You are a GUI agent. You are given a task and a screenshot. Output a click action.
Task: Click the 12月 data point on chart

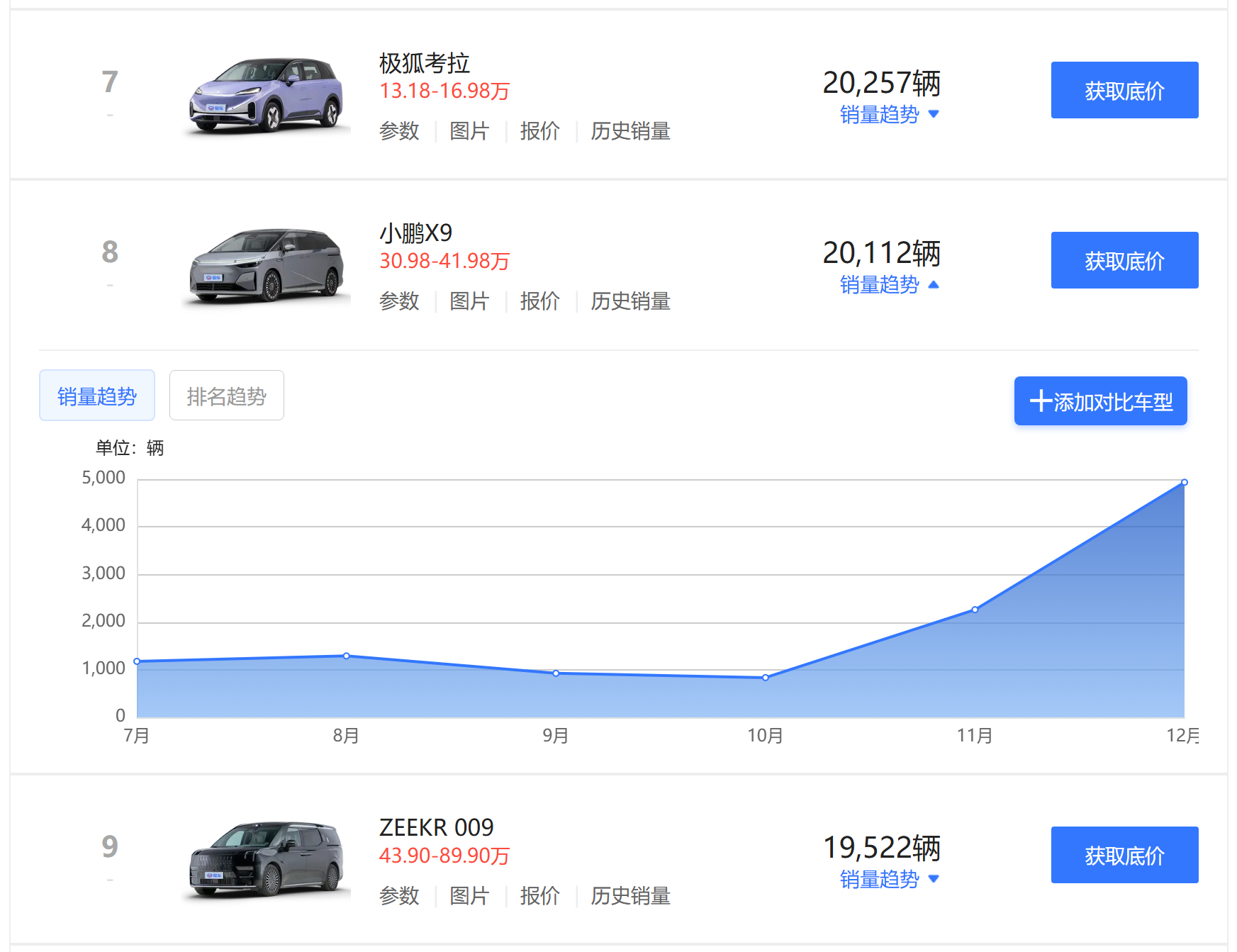[1184, 483]
